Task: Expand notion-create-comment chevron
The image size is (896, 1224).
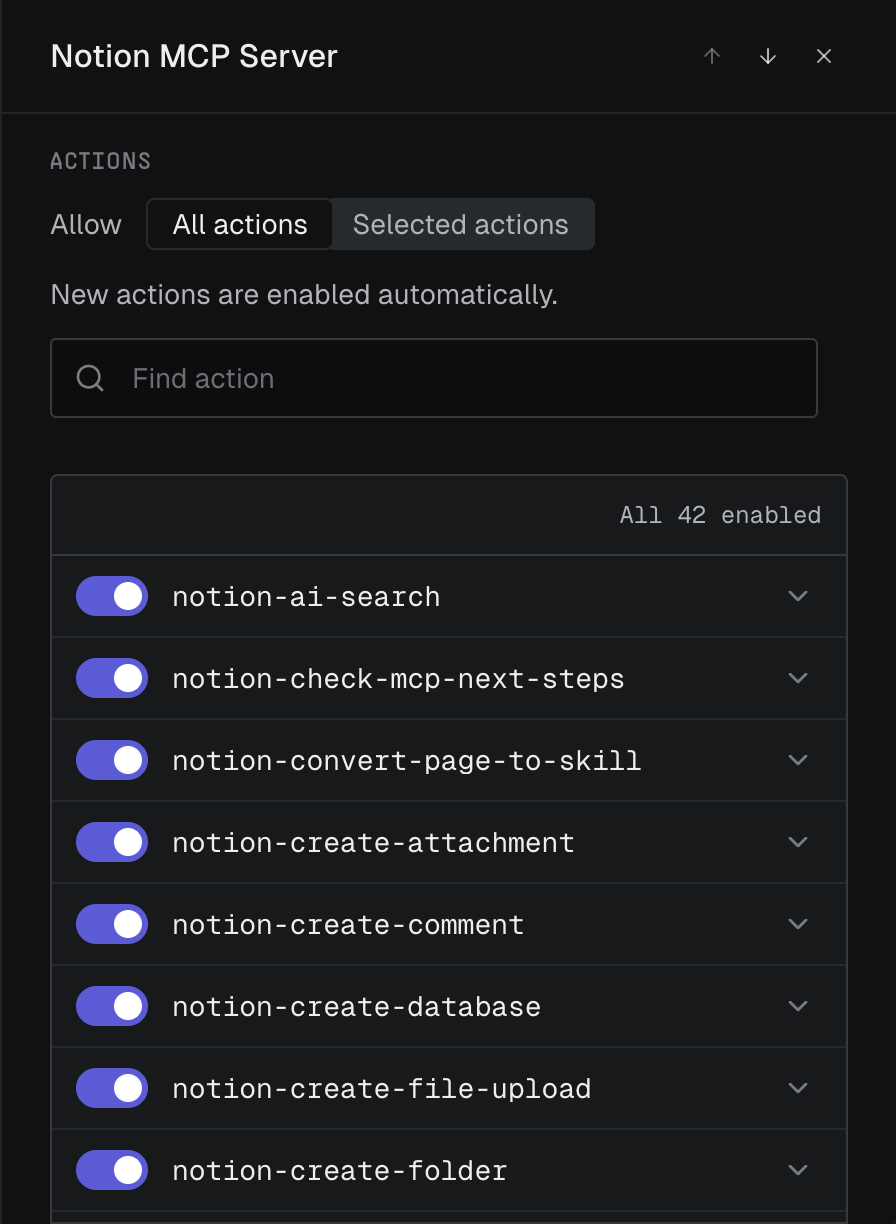Action: [797, 924]
